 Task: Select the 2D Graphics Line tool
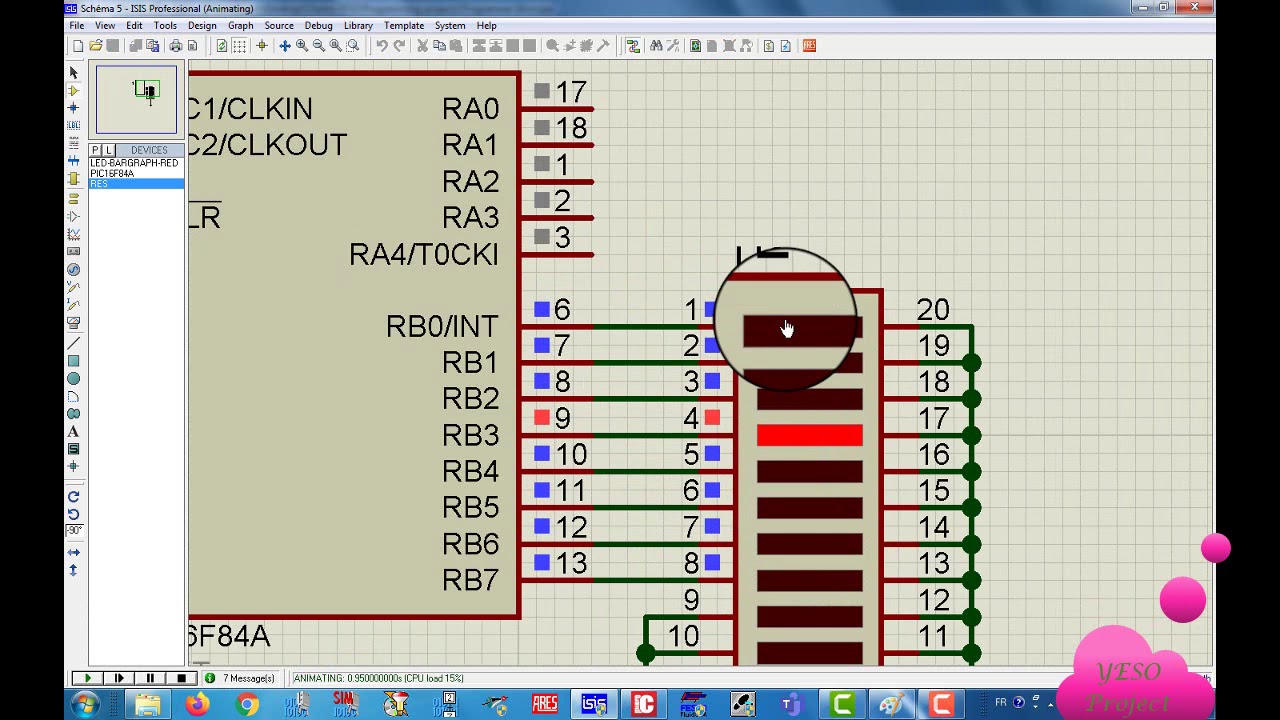[x=73, y=343]
